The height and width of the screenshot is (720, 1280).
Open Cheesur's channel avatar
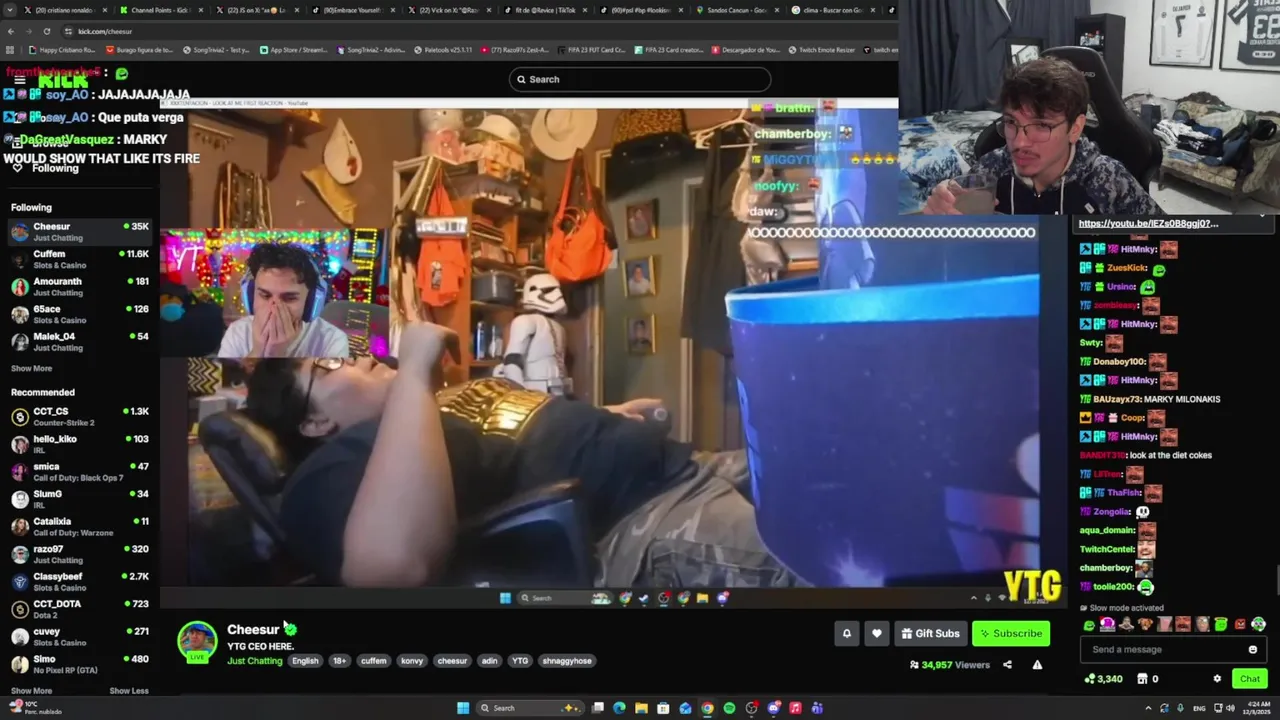[x=197, y=642]
